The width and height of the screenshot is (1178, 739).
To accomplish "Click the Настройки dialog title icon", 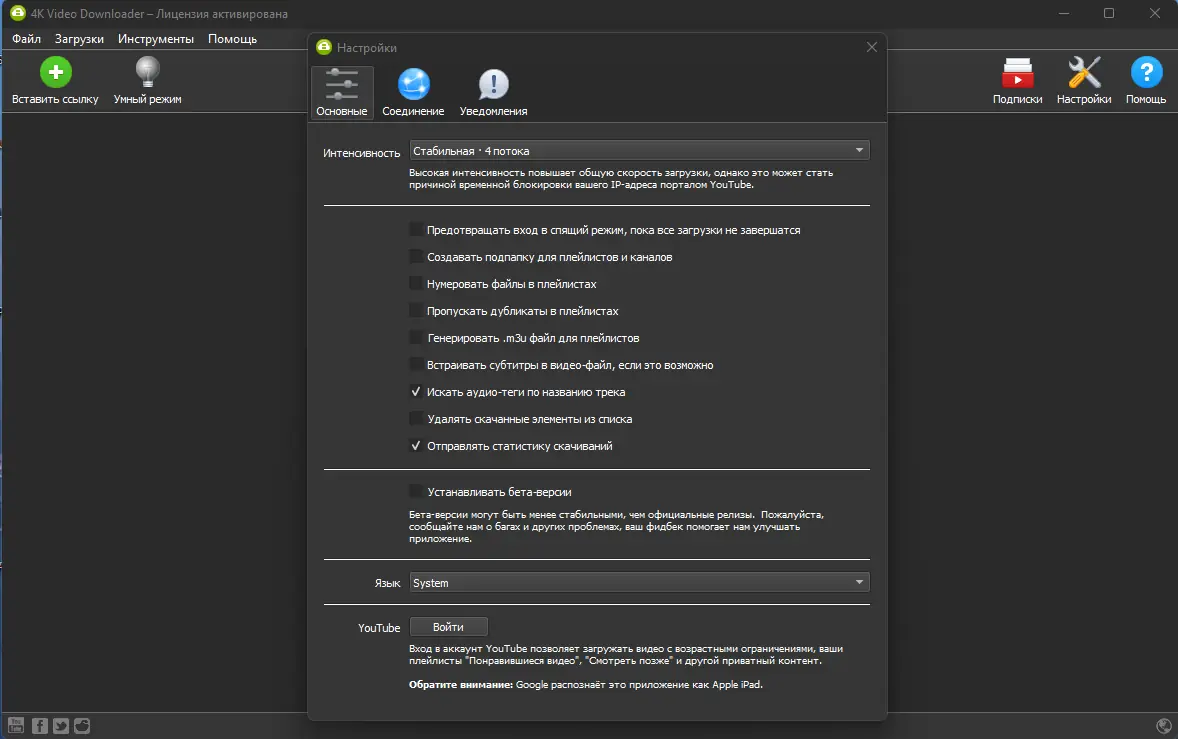I will coord(324,47).
